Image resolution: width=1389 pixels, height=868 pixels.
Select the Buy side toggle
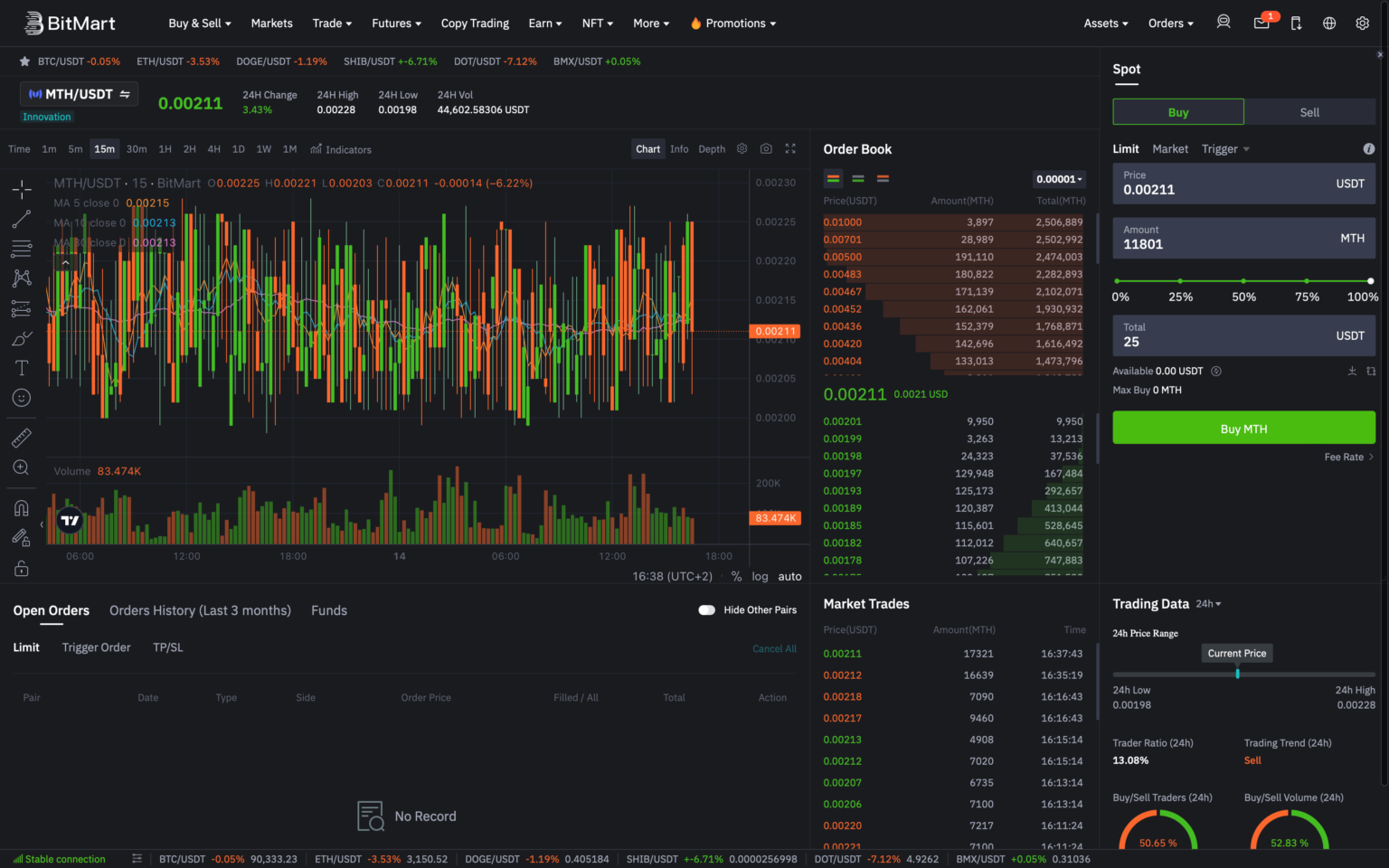[x=1178, y=112]
